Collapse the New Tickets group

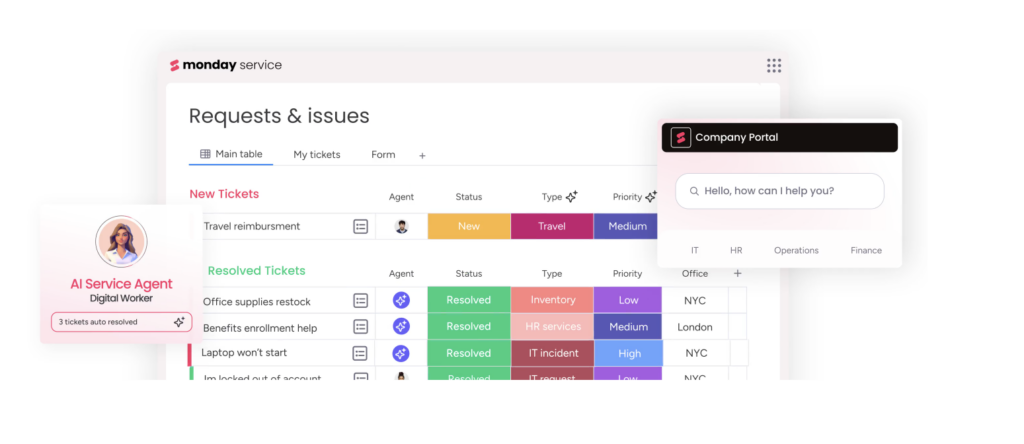tap(224, 194)
